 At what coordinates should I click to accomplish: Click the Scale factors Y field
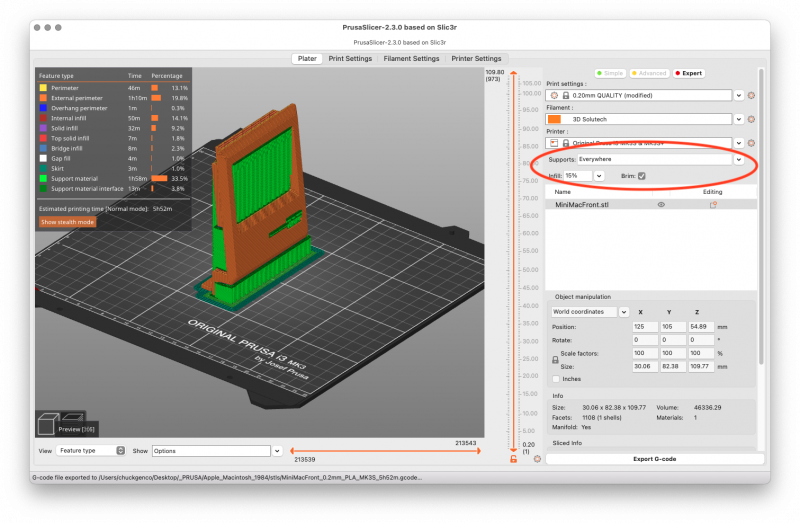[673, 353]
